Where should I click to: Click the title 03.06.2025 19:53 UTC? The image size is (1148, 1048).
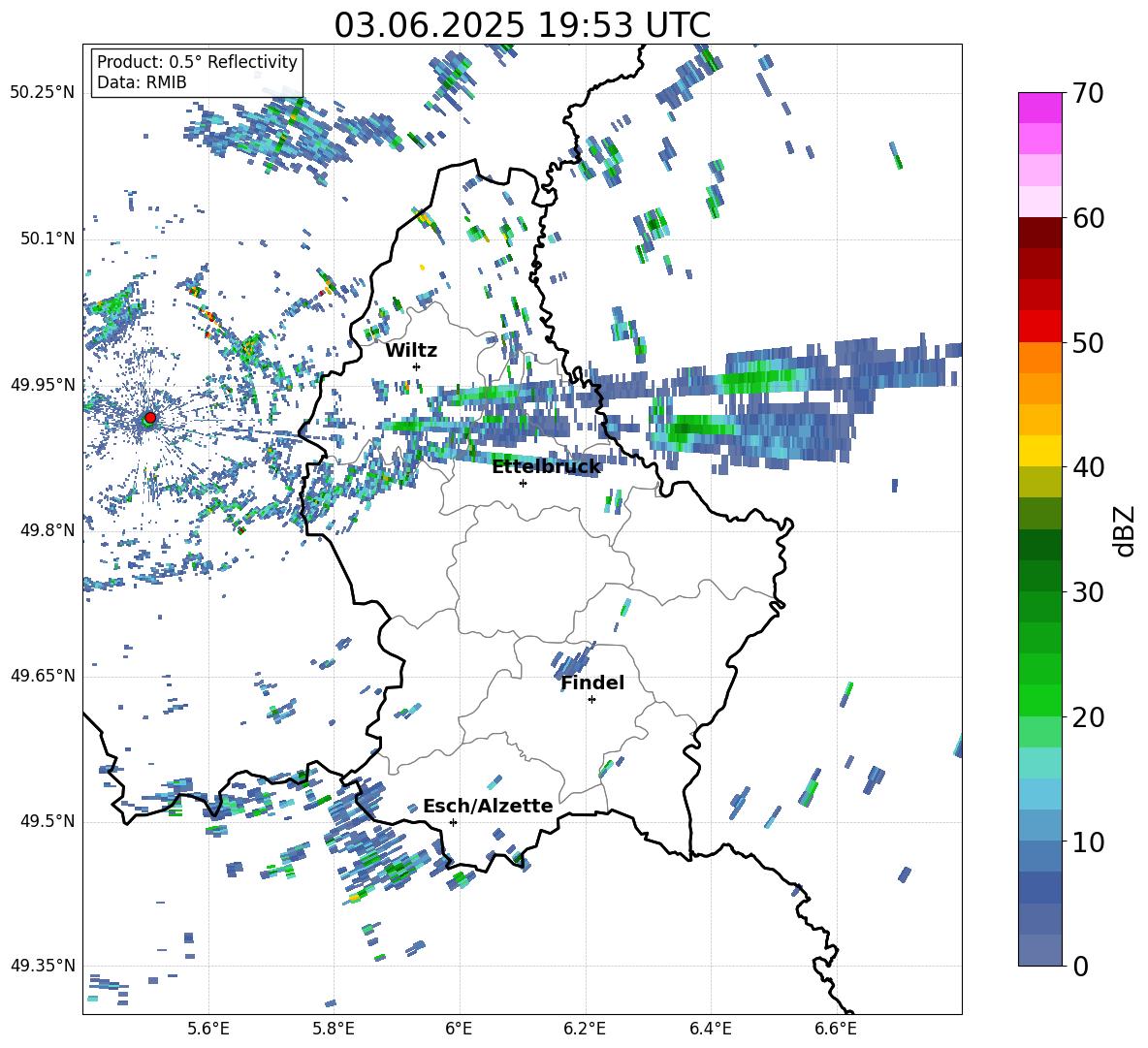pyautogui.click(x=522, y=25)
